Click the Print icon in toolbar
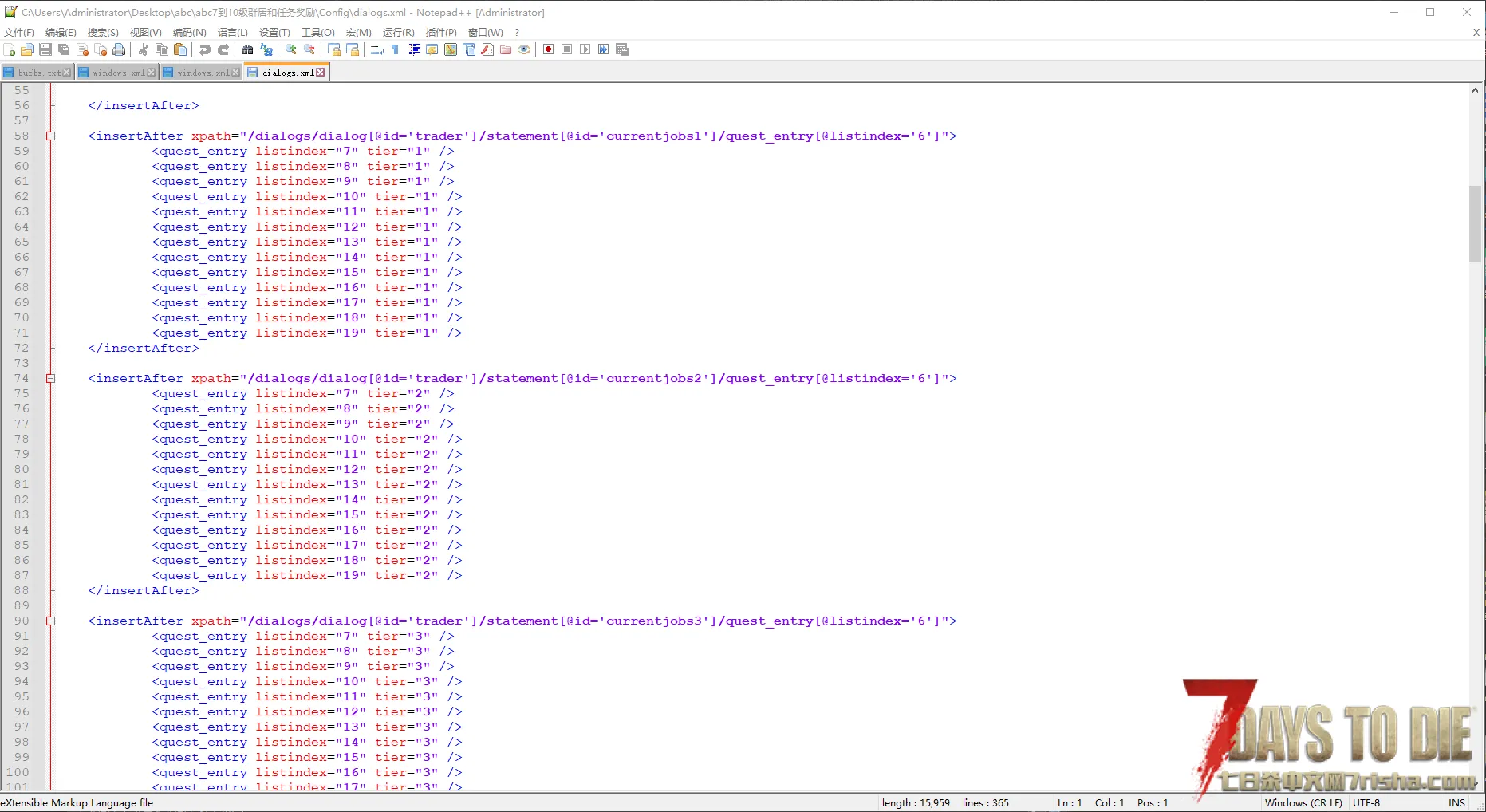 pyautogui.click(x=119, y=49)
